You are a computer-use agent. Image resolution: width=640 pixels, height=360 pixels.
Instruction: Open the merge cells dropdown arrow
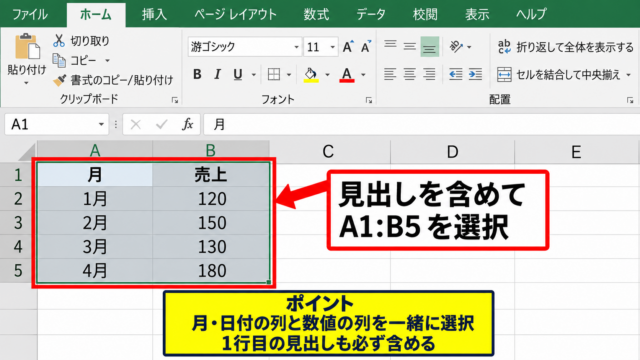pyautogui.click(x=629, y=75)
